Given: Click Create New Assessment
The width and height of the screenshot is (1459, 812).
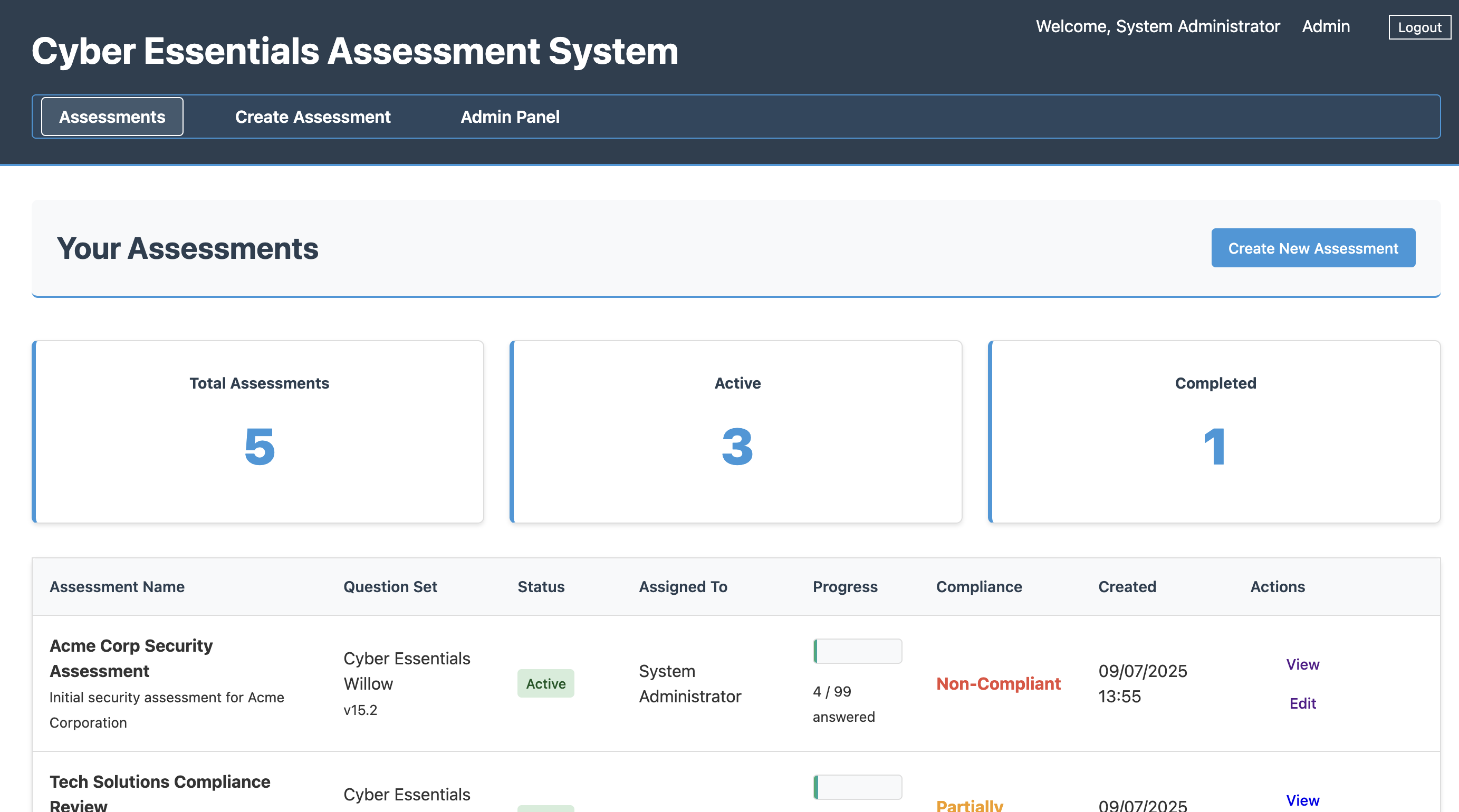Looking at the screenshot, I should click(1313, 247).
